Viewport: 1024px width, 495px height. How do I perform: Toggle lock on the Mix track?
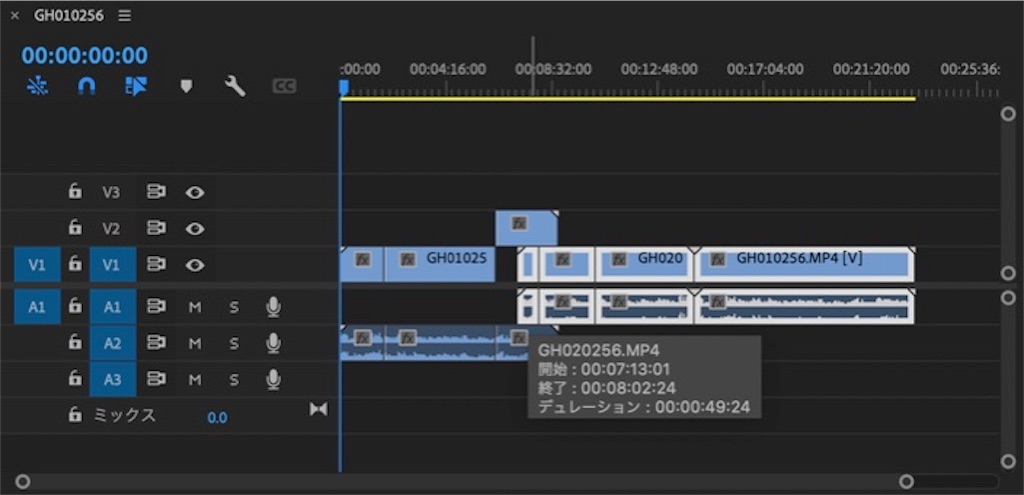tap(75, 415)
